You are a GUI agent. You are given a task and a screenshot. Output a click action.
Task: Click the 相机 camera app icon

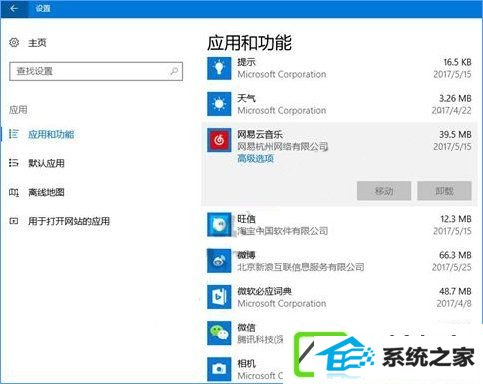coord(219,369)
